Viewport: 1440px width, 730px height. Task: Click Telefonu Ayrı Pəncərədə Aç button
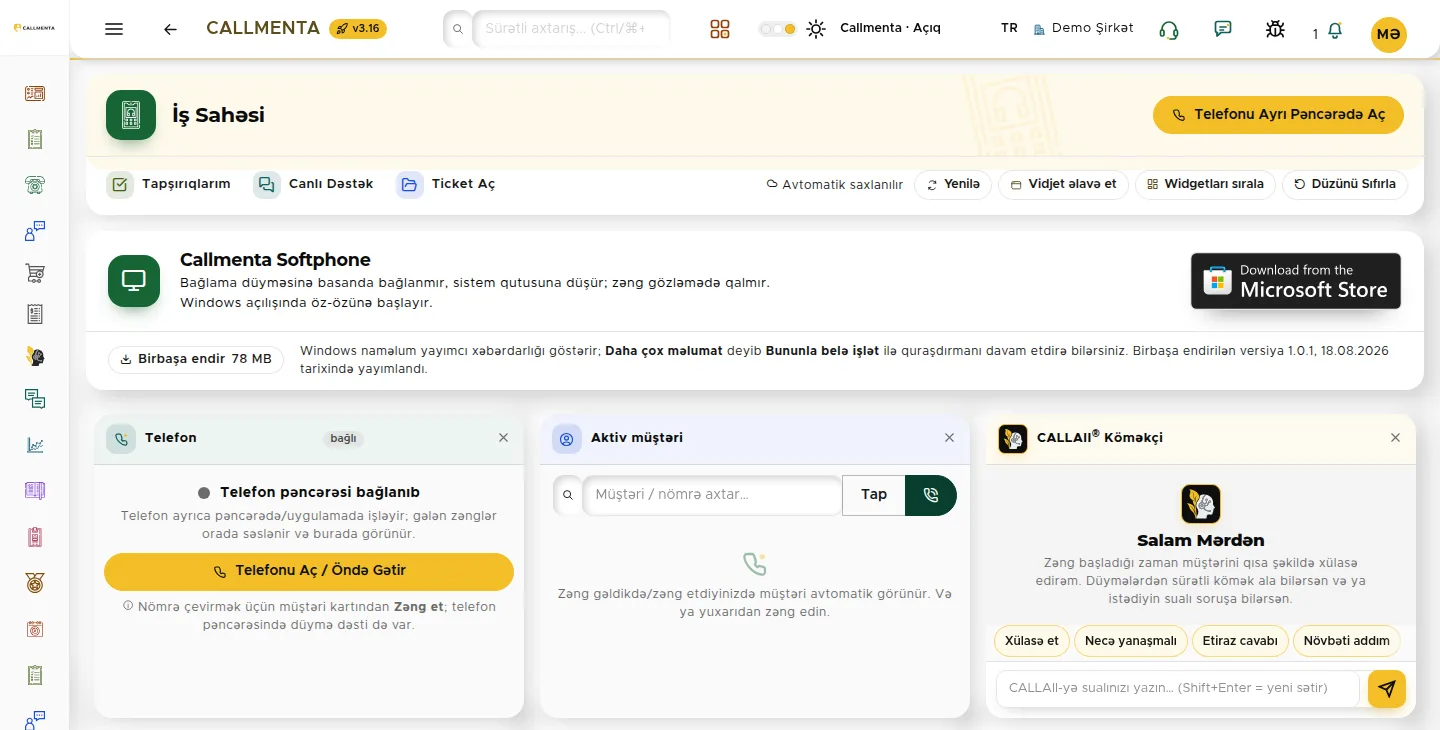tap(1278, 115)
